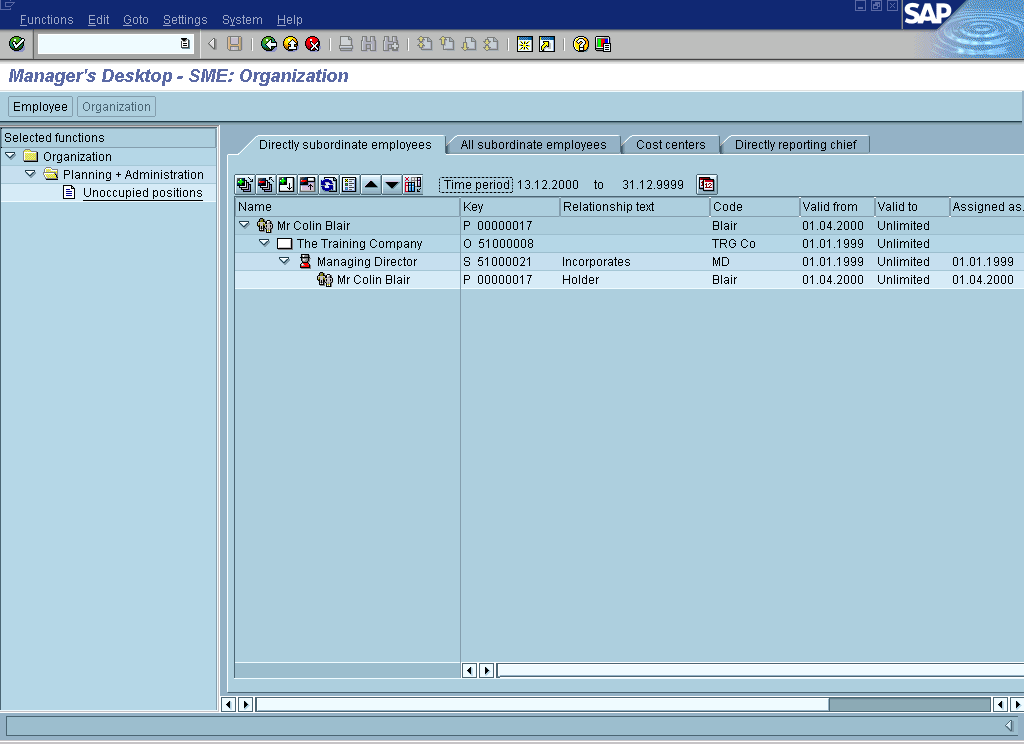Open the Help menu

(x=289, y=20)
